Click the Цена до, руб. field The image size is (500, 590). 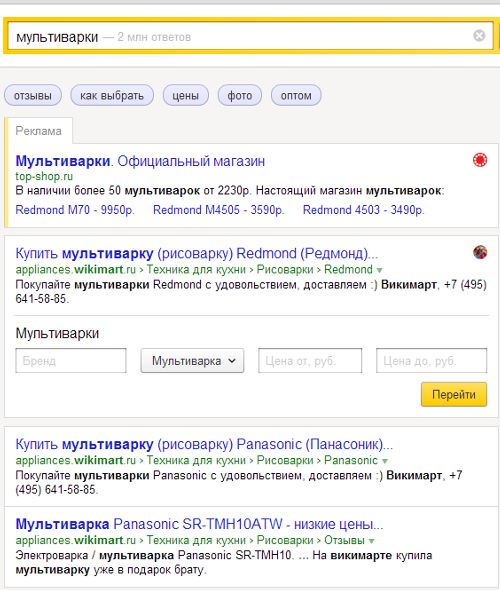coord(432,360)
